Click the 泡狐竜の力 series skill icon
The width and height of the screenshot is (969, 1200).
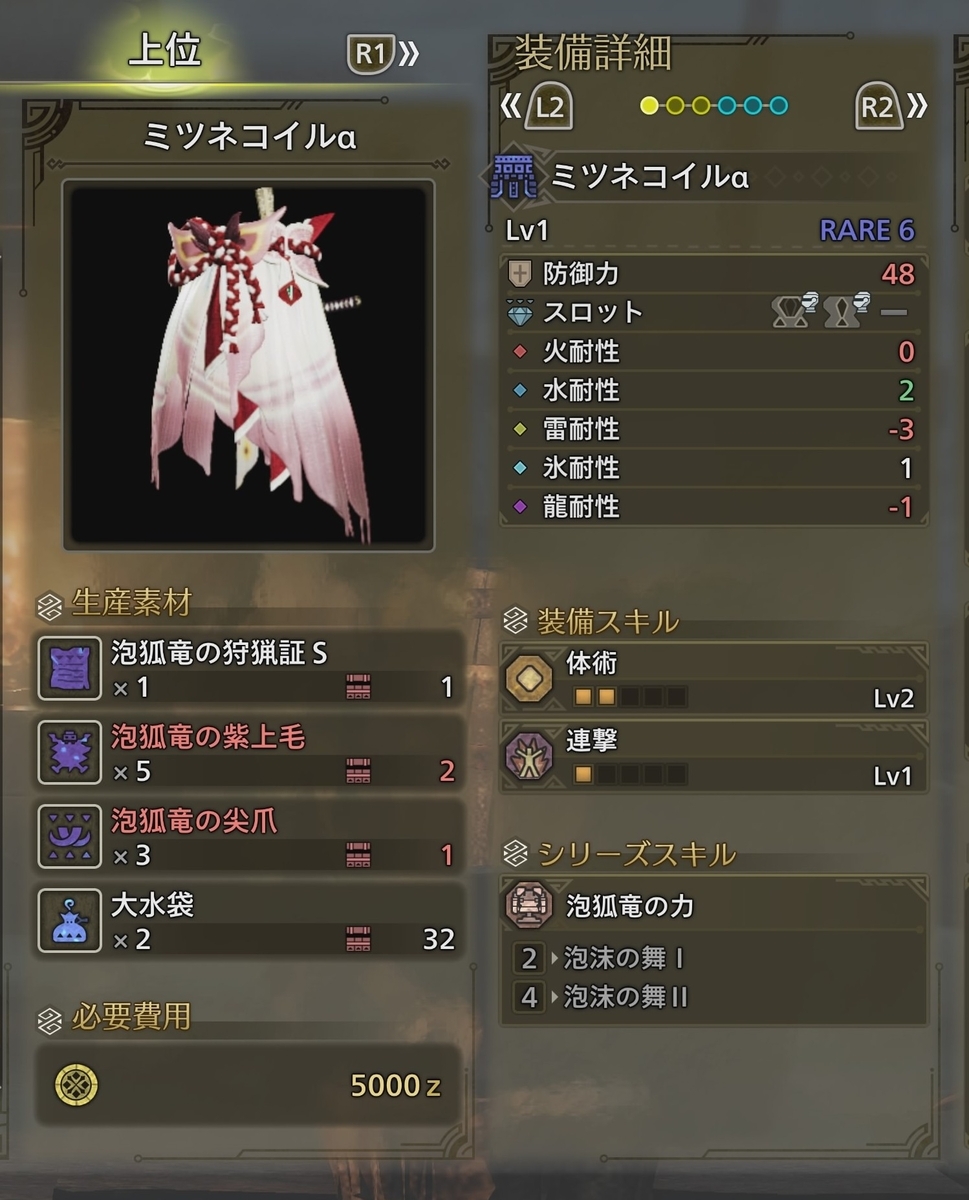[531, 906]
